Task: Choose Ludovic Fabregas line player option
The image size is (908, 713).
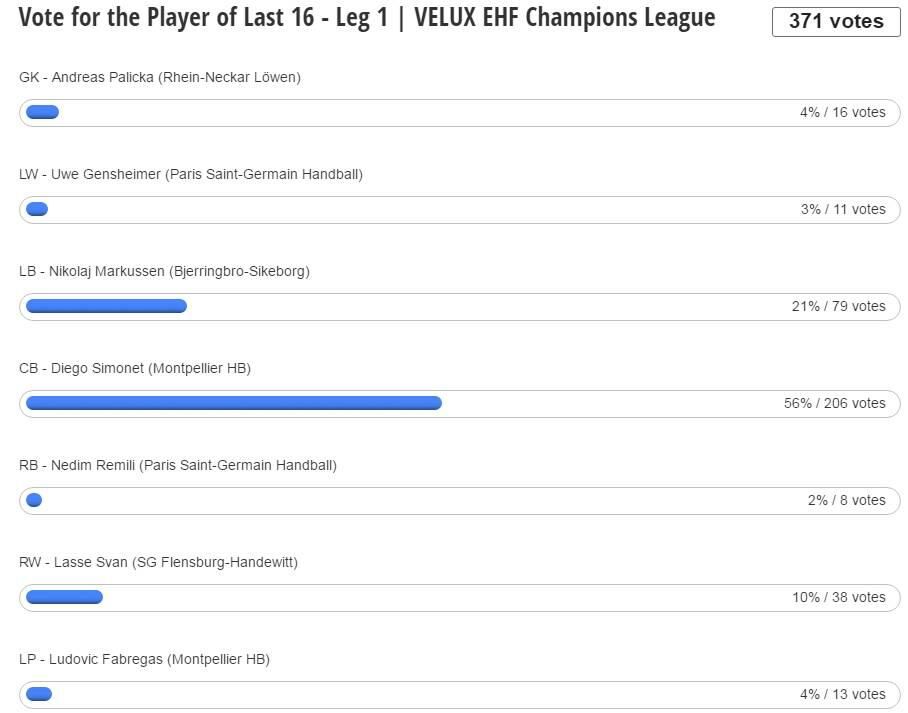Action: [x=144, y=659]
